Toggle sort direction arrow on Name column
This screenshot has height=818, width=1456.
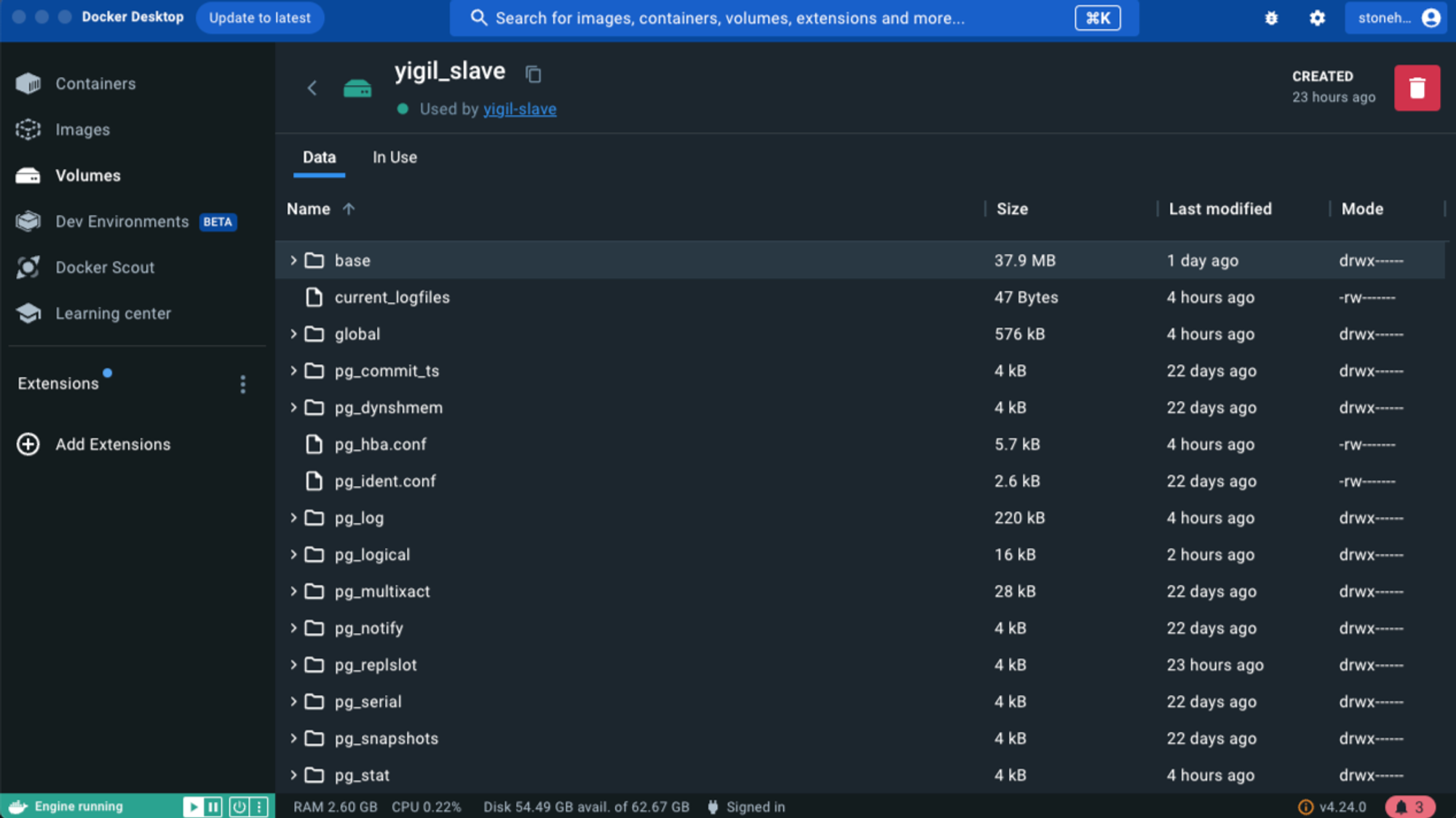349,209
